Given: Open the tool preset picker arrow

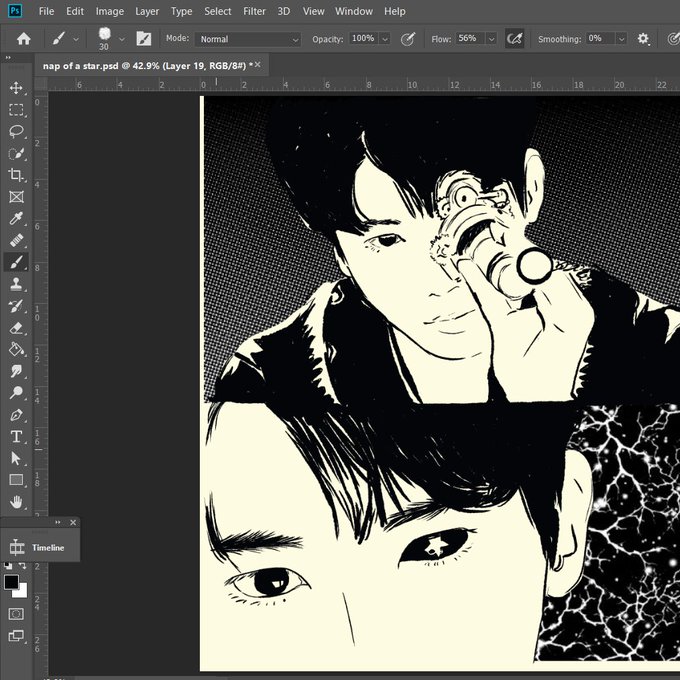Looking at the screenshot, I should pyautogui.click(x=76, y=39).
